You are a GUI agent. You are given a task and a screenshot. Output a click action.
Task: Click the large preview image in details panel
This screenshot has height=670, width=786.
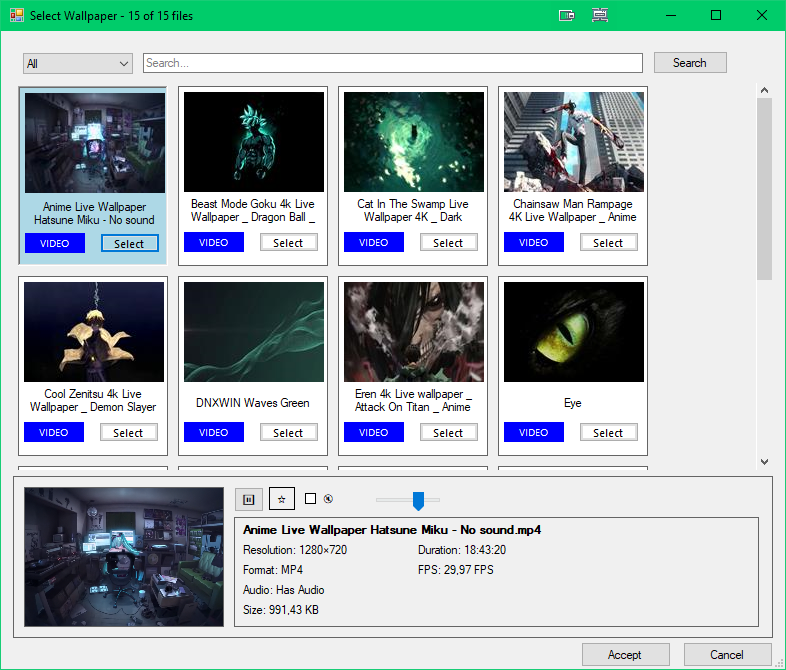[x=124, y=557]
